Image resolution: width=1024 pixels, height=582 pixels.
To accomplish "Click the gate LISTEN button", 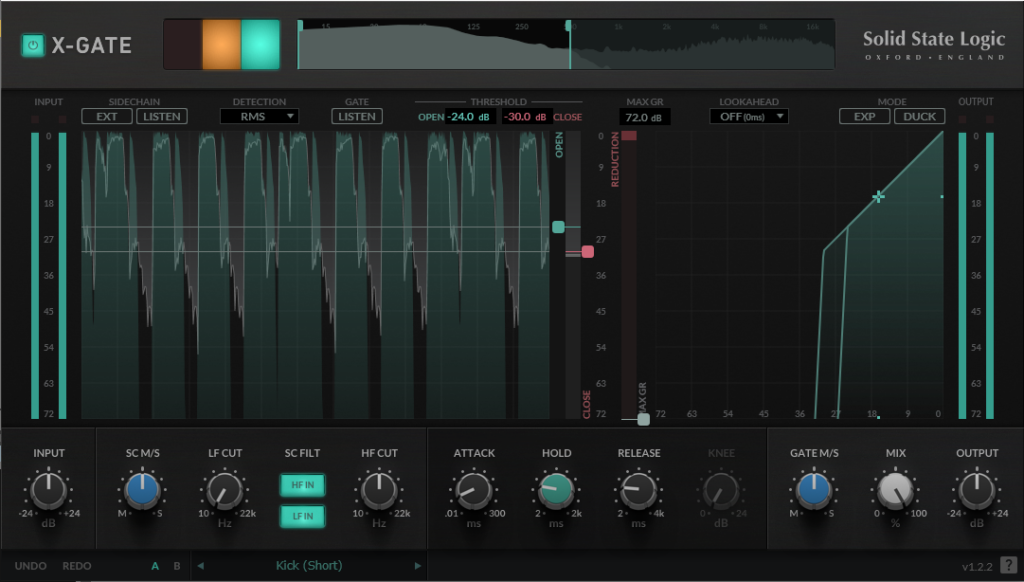I will click(357, 116).
